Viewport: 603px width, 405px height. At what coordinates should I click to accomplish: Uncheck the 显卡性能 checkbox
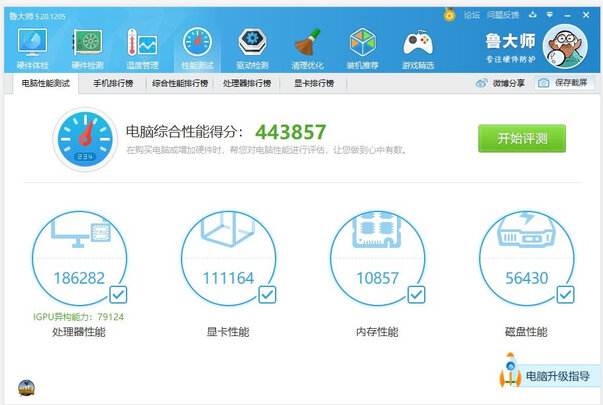click(x=267, y=294)
